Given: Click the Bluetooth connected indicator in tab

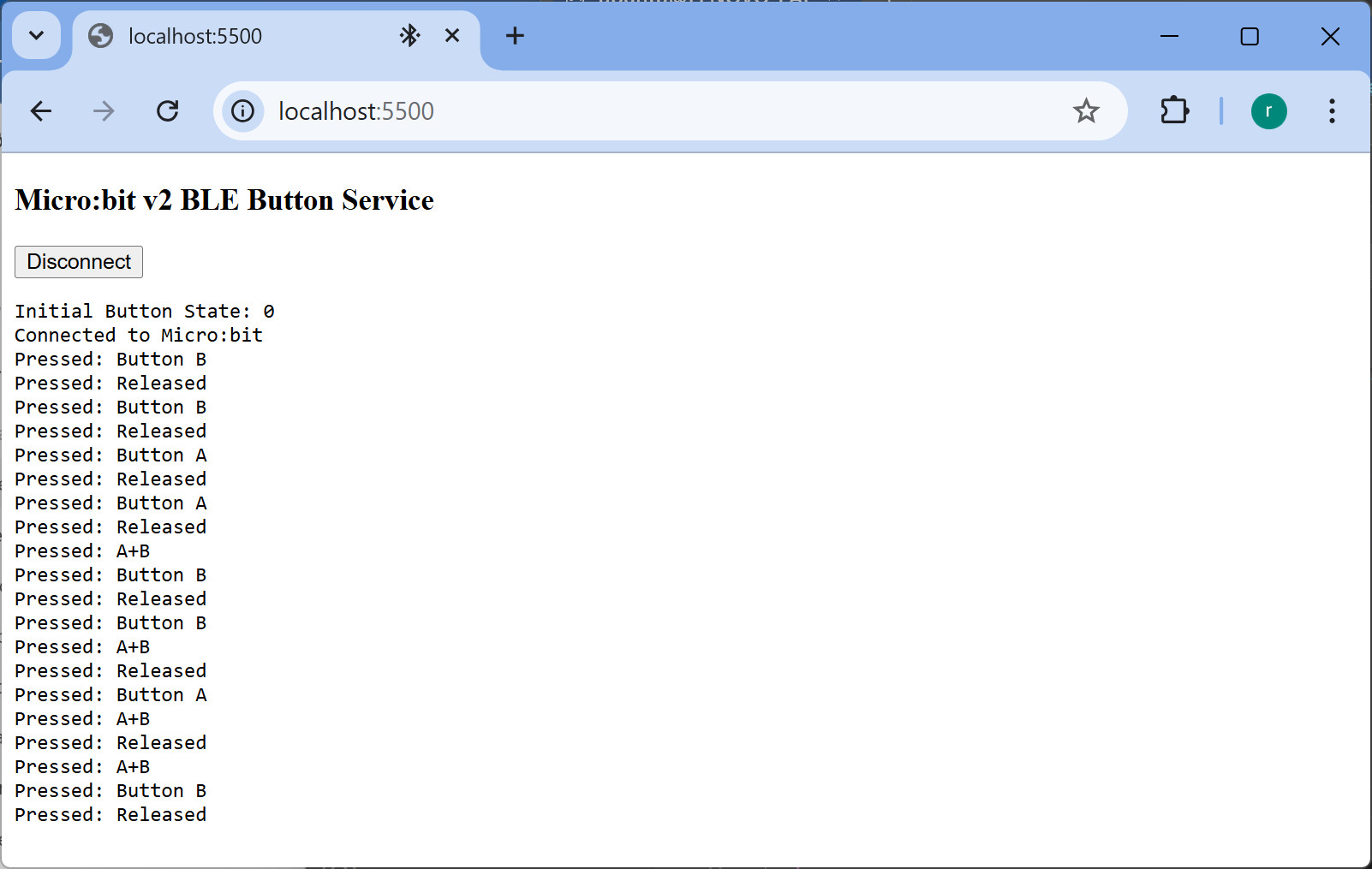Looking at the screenshot, I should (410, 36).
